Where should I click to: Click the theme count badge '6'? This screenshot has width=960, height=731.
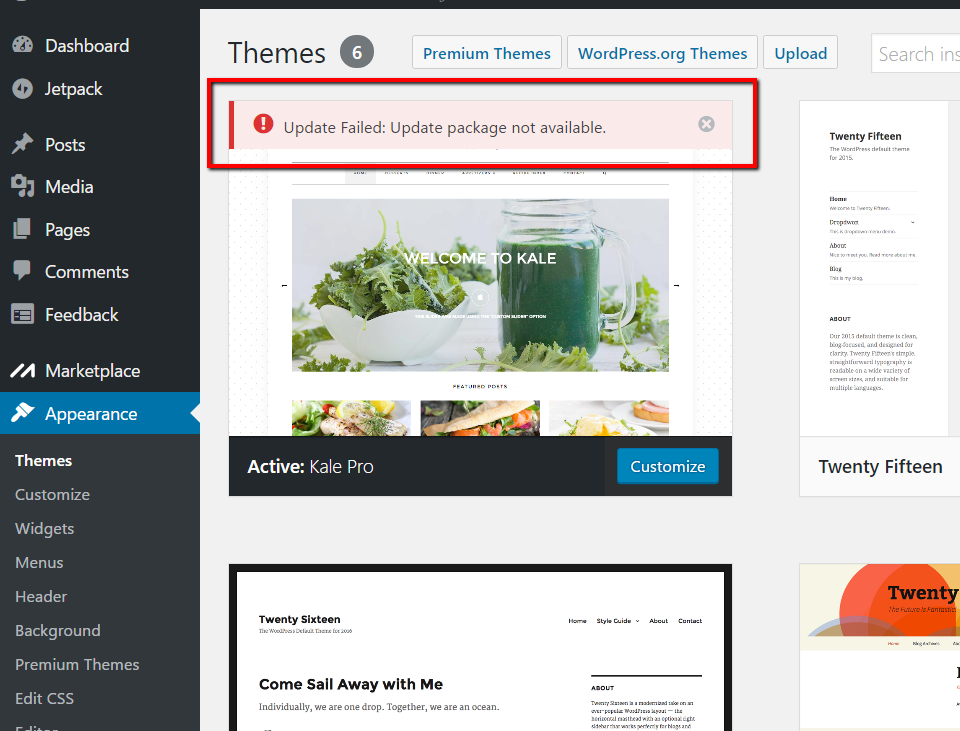357,52
